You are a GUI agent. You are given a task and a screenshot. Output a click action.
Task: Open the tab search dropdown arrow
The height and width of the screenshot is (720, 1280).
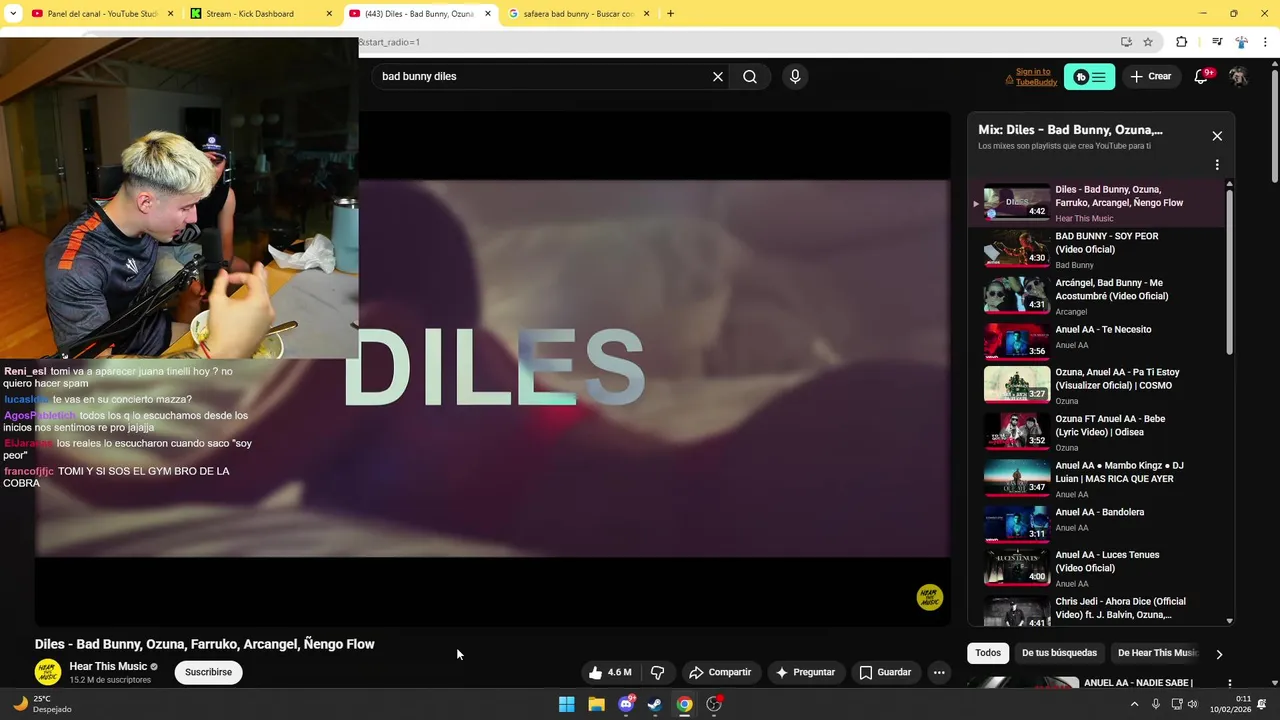point(12,14)
